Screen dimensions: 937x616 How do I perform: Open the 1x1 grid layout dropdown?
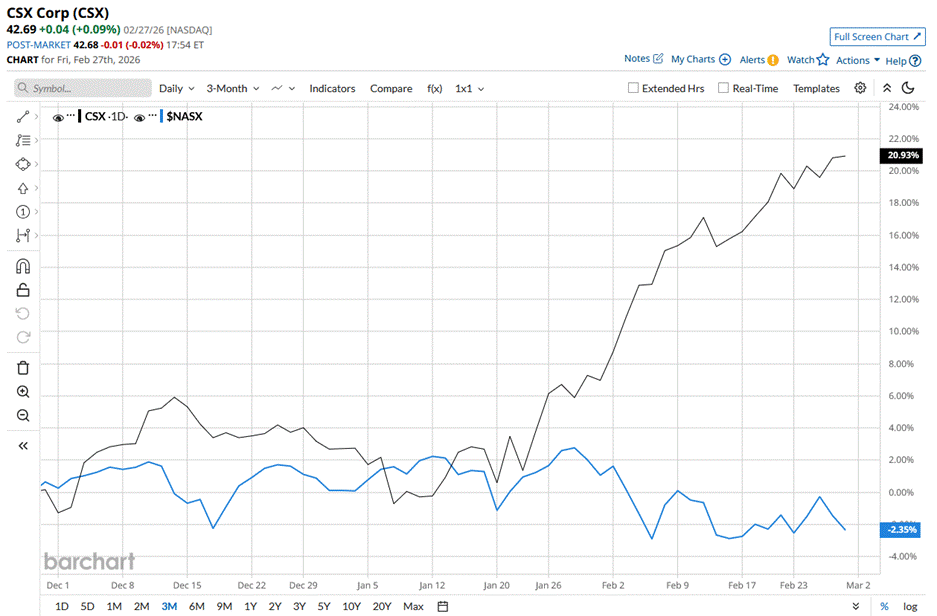tap(470, 88)
